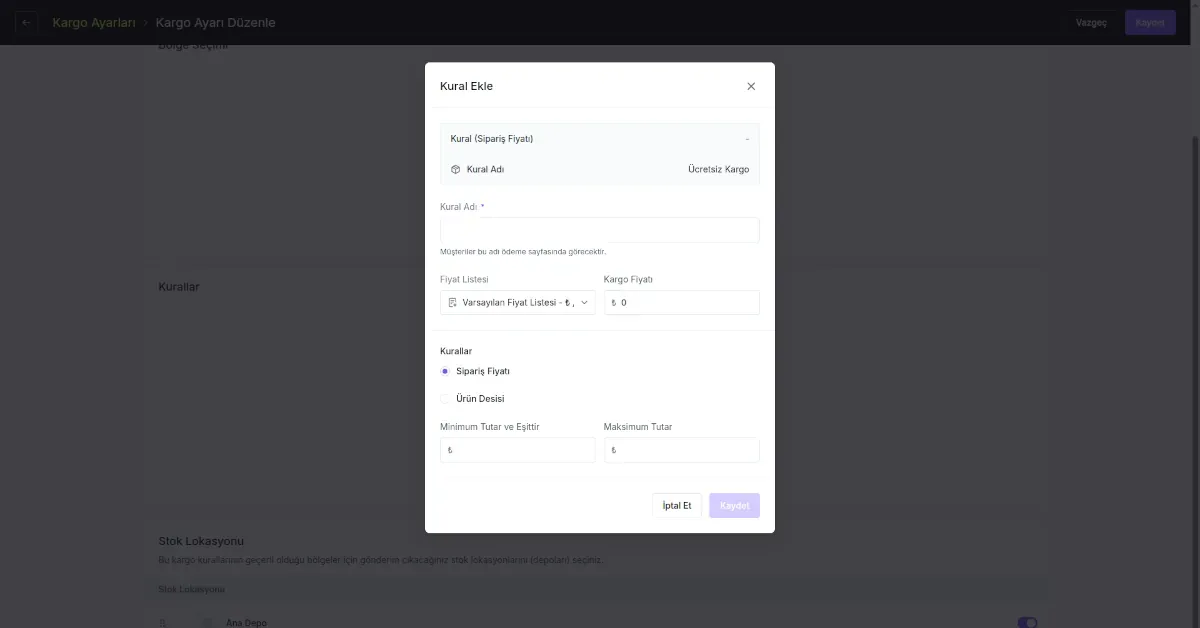Click the Maksimum Tutar input field
Image resolution: width=1200 pixels, height=628 pixels.
coord(685,450)
